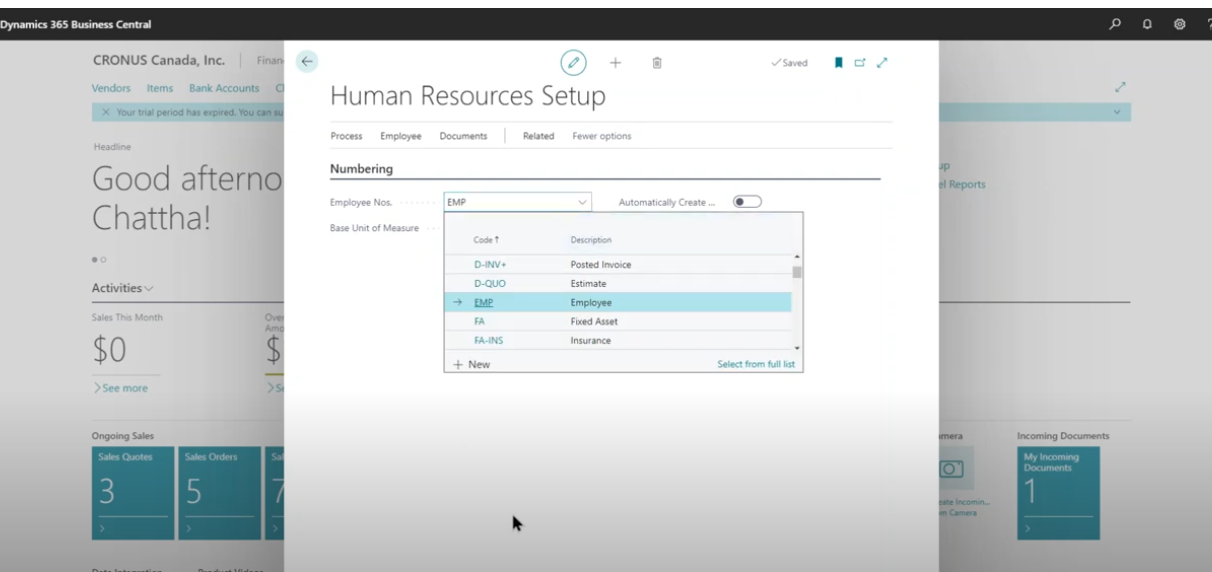Viewport: 1212px width, 572px height.
Task: Click the plus icon to create new
Action: tap(615, 62)
